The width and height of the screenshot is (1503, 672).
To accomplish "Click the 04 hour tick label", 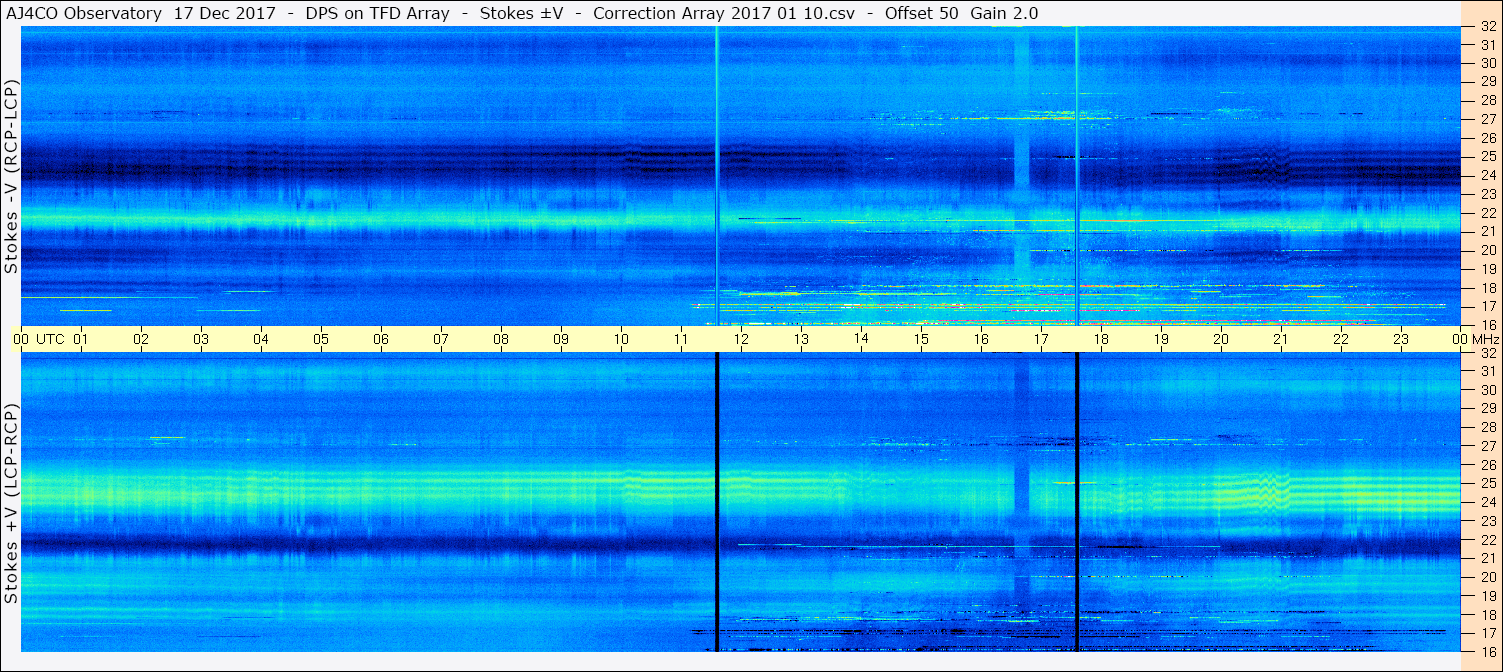I will 261,340.
